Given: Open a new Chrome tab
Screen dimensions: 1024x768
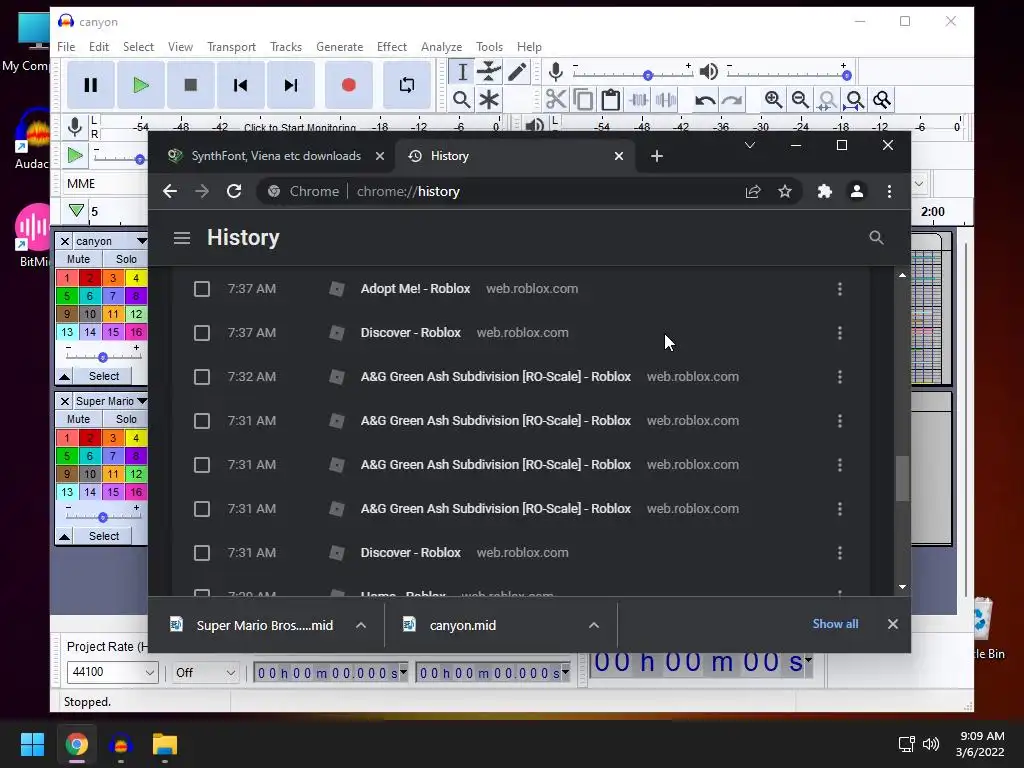Looking at the screenshot, I should point(657,156).
